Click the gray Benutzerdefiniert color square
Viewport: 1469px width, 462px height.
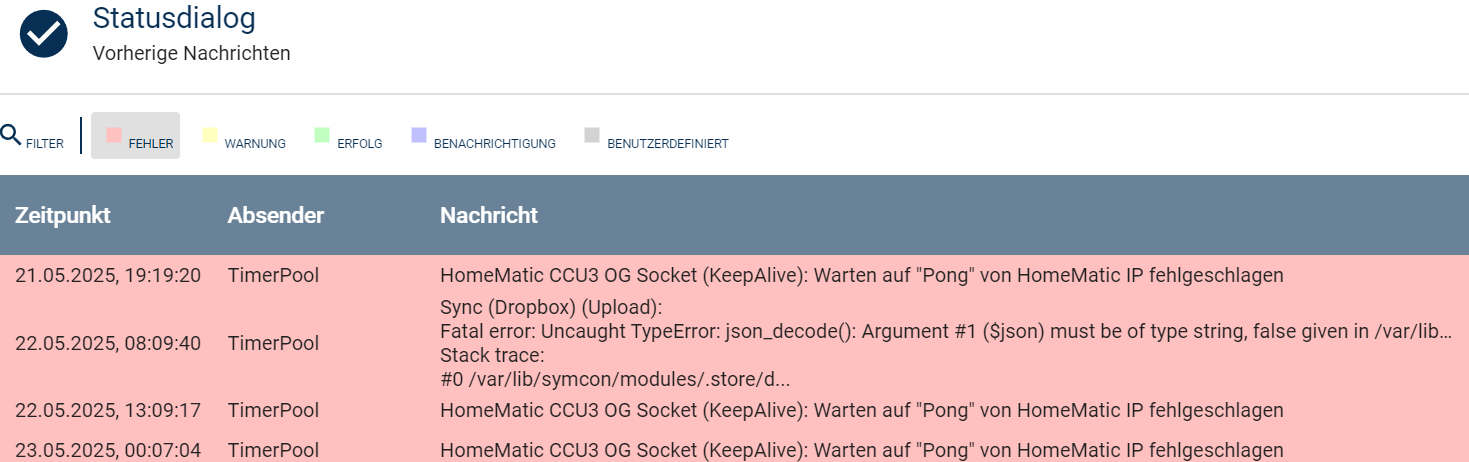tap(592, 134)
